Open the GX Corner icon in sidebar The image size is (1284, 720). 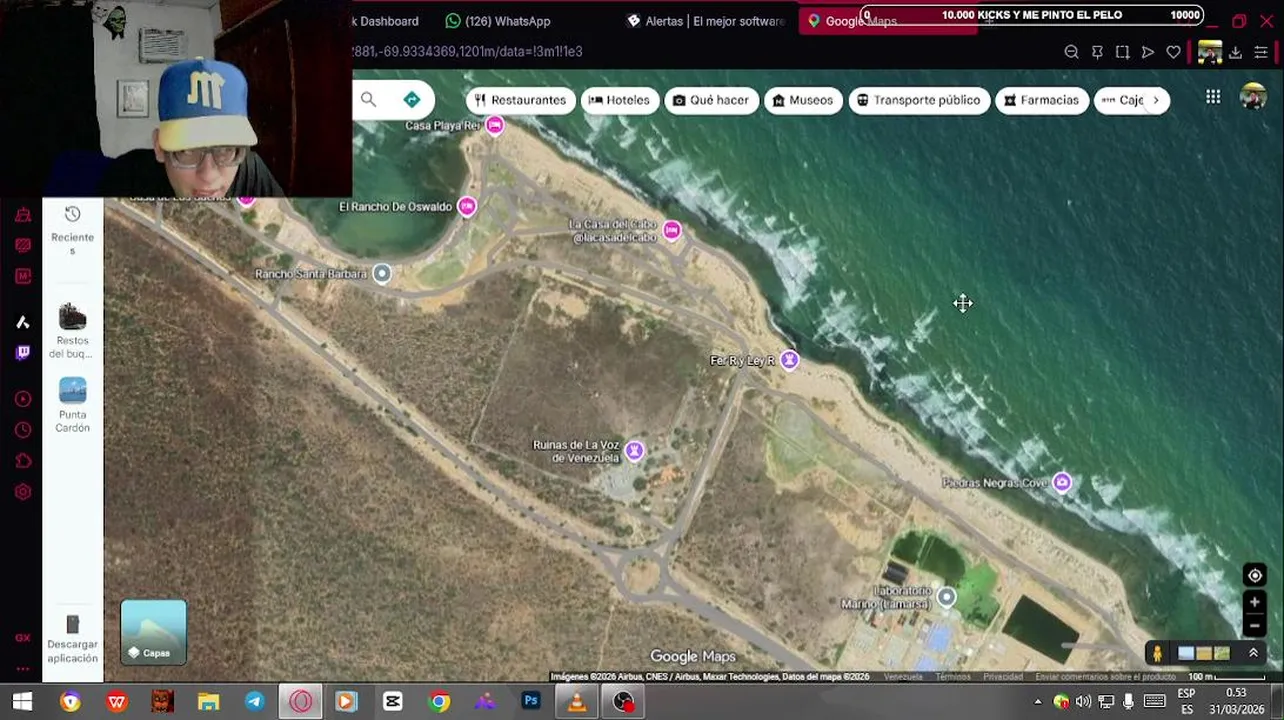23,637
